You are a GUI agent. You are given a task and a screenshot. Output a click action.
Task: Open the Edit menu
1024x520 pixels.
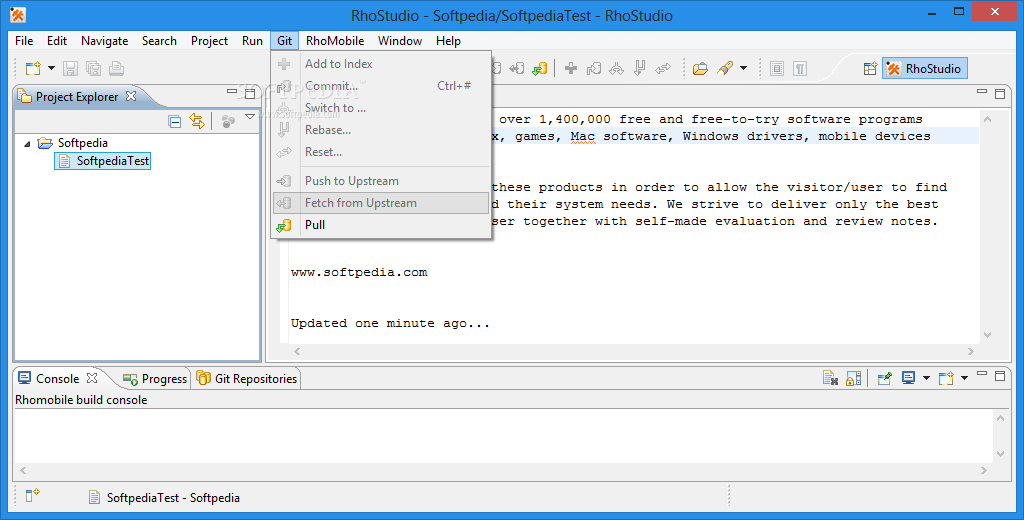[x=57, y=41]
